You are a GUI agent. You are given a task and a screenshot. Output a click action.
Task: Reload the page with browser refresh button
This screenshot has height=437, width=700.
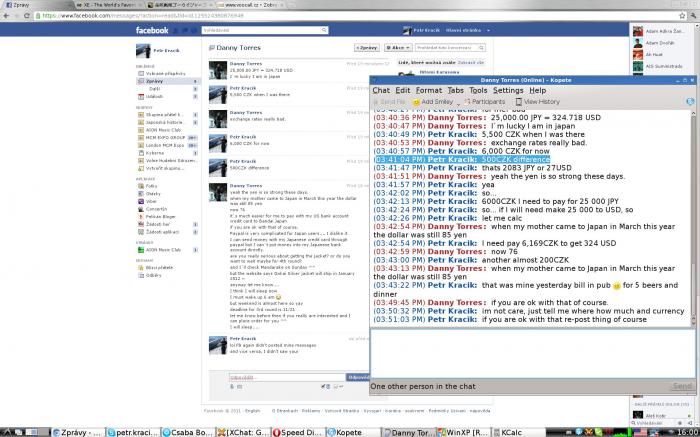[27, 16]
